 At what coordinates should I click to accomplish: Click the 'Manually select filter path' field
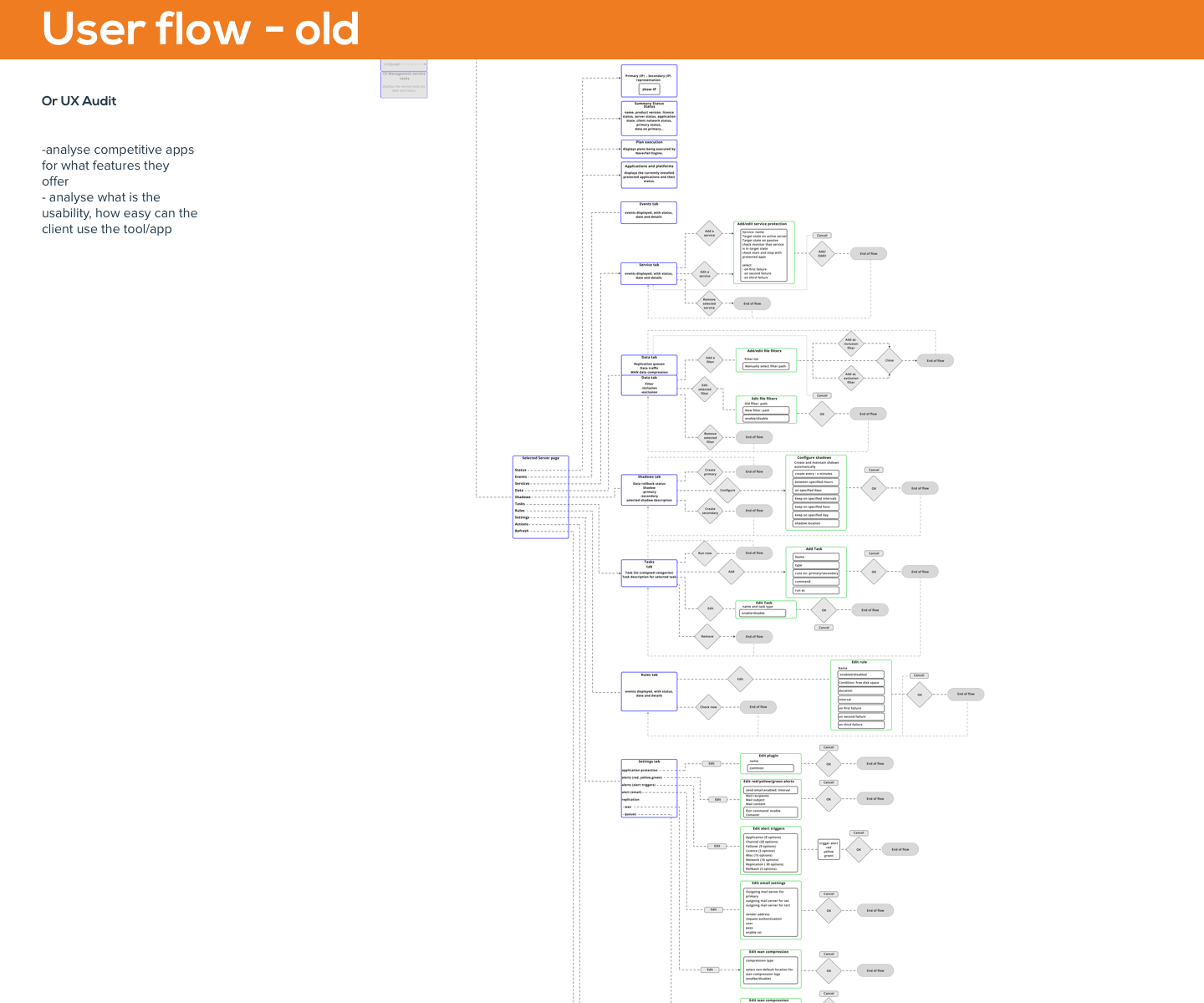pyautogui.click(x=766, y=366)
